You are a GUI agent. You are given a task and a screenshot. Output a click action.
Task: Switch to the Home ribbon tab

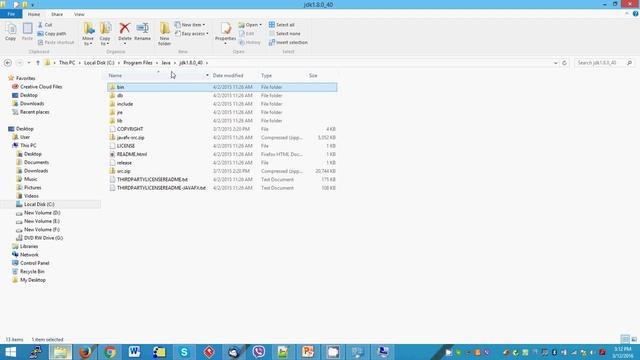tap(34, 14)
